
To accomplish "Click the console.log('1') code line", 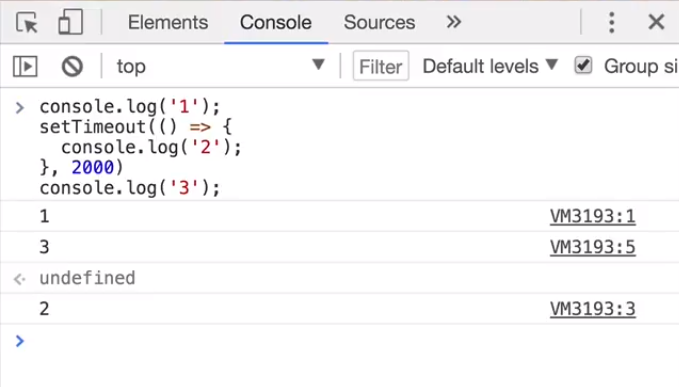I will tap(130, 106).
